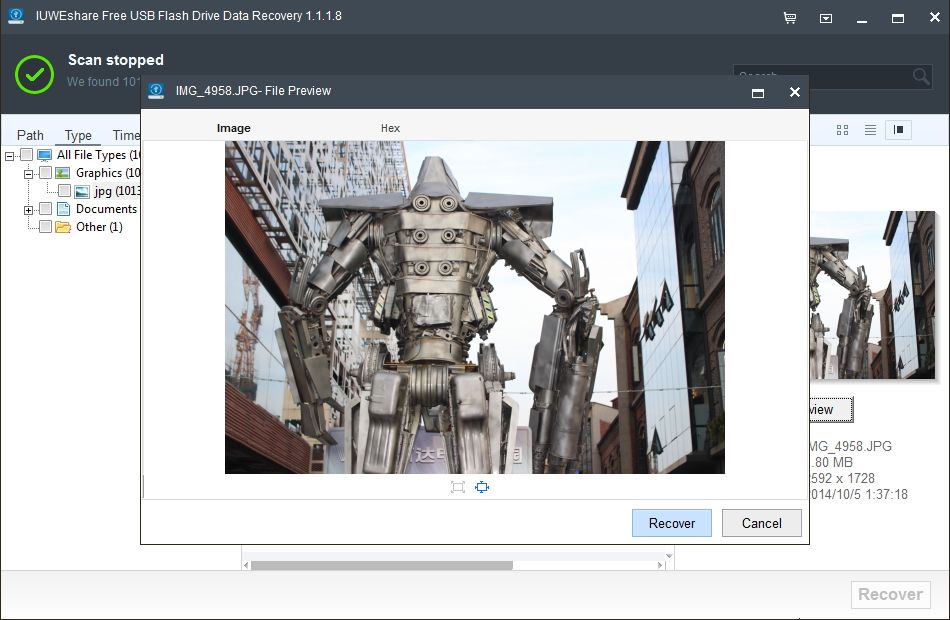Expand the Documents tree node
This screenshot has width=950, height=620.
click(28, 208)
